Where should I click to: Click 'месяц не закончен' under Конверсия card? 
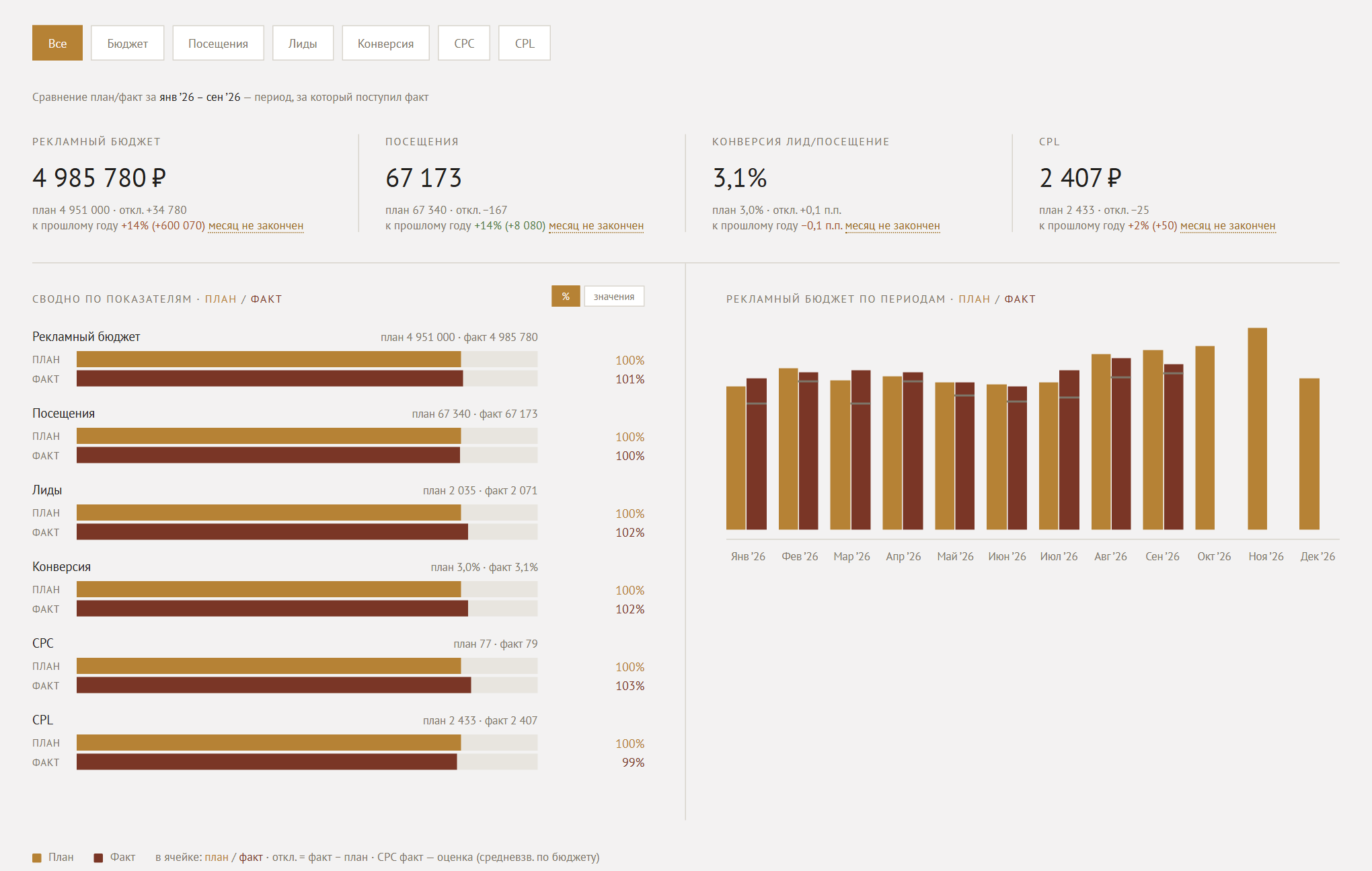point(892,226)
